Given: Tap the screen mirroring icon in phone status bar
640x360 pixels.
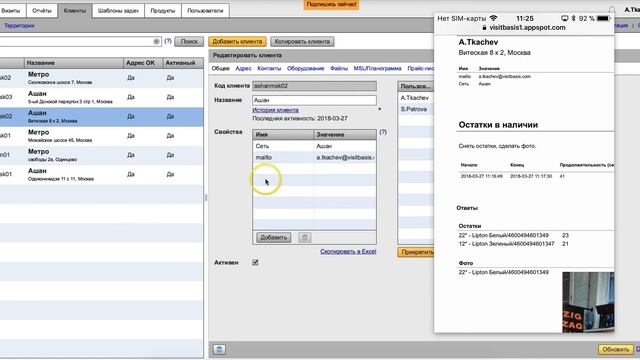Looking at the screenshot, I should tap(564, 18).
